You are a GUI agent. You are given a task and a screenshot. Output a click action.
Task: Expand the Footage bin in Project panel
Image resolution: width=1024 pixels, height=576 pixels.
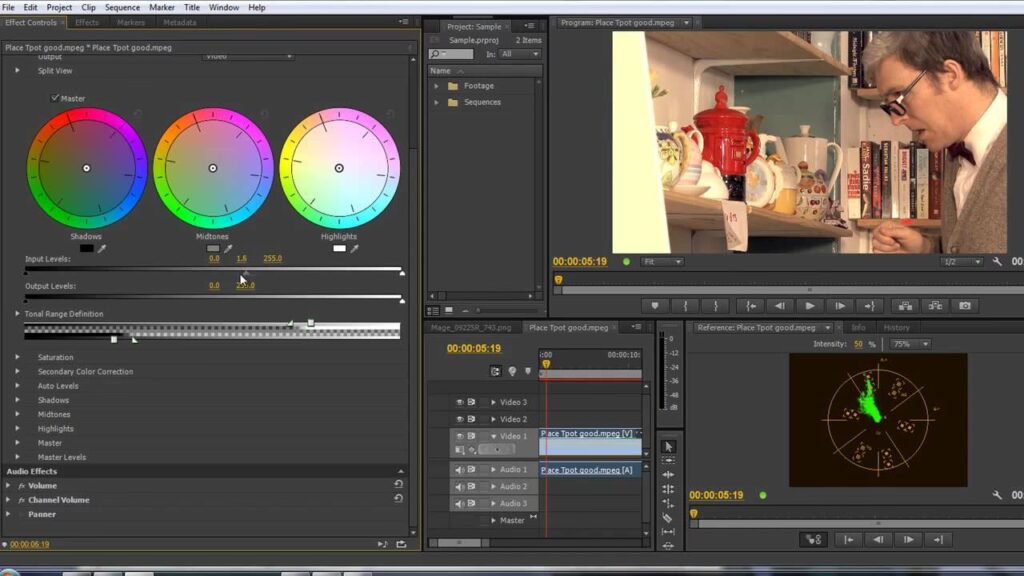[x=436, y=86]
